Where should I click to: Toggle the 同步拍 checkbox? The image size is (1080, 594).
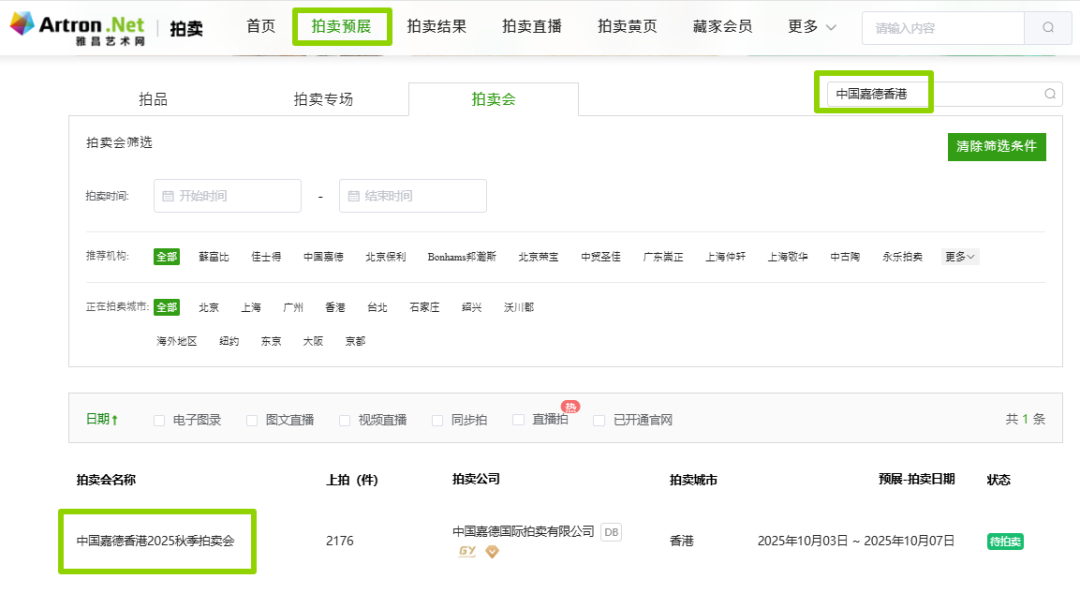pyautogui.click(x=437, y=420)
